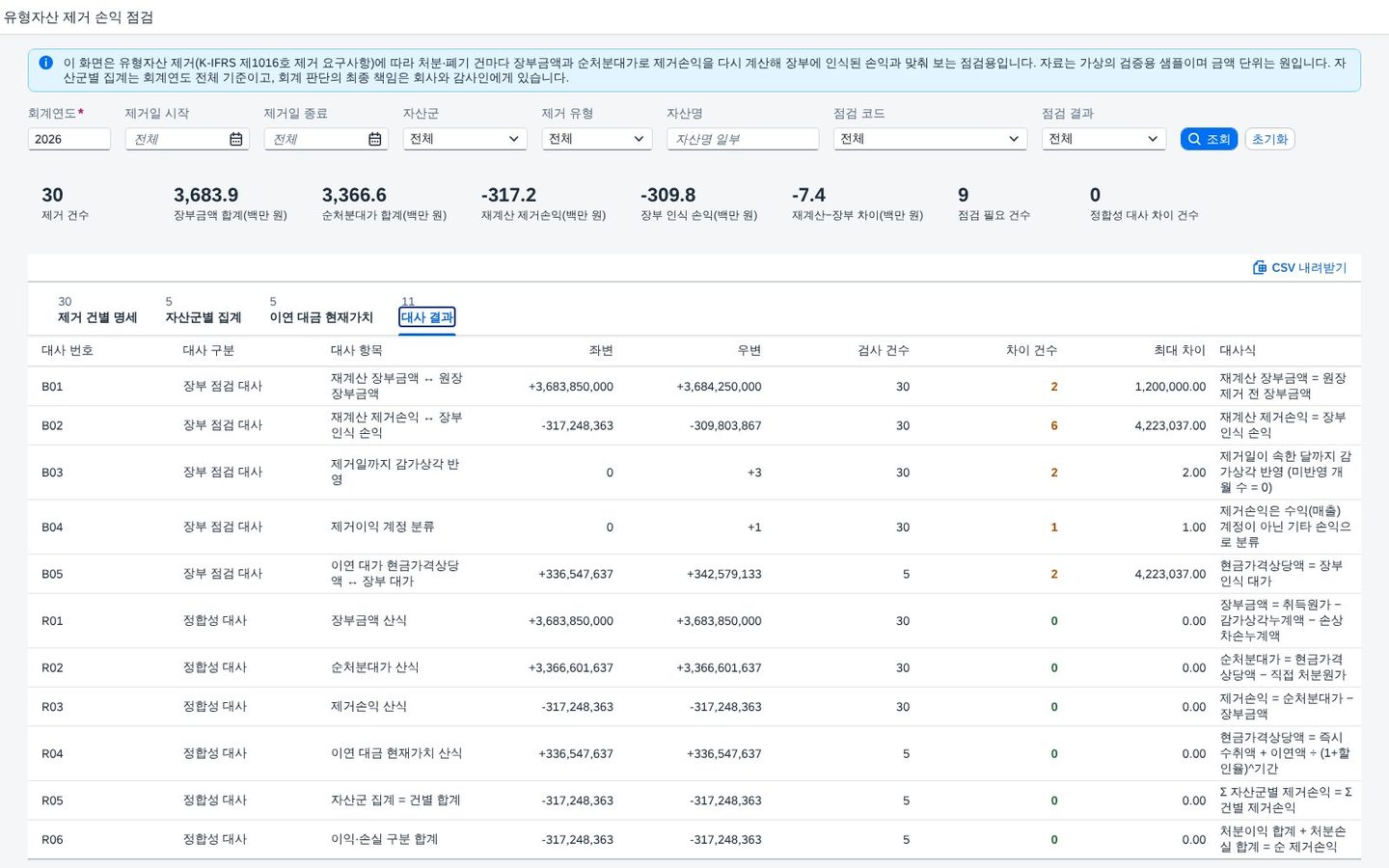The height and width of the screenshot is (868, 1389).
Task: Click the 정합성 대사 차이 건수 summary label
Action: [1144, 215]
